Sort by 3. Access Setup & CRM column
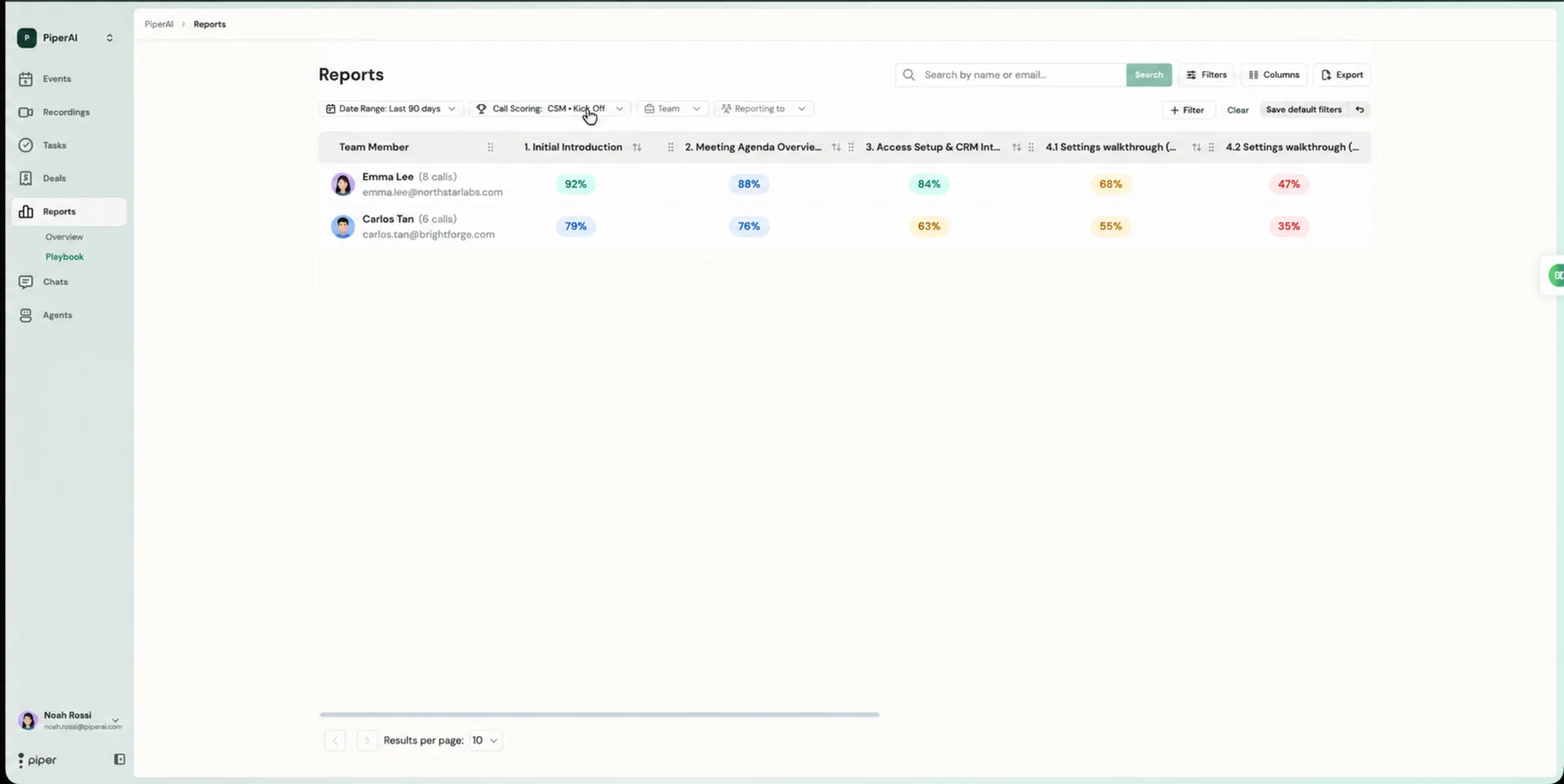Screen dimensions: 1564x784 click(1016, 147)
